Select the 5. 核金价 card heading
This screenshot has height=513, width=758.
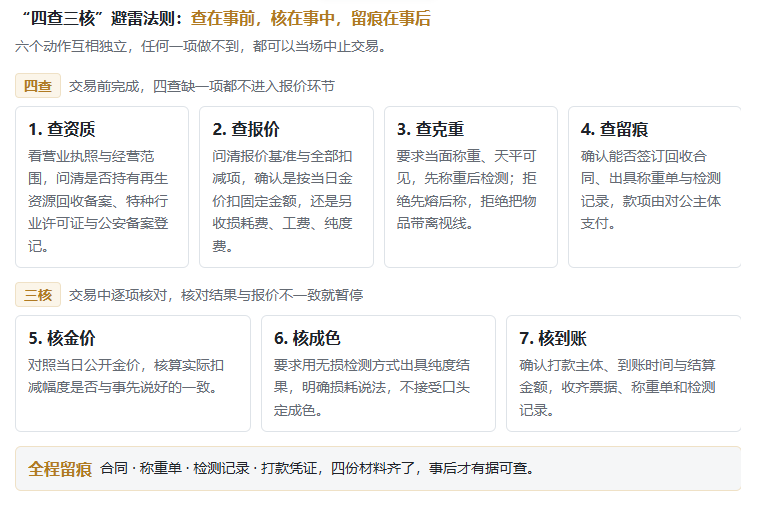(62, 338)
